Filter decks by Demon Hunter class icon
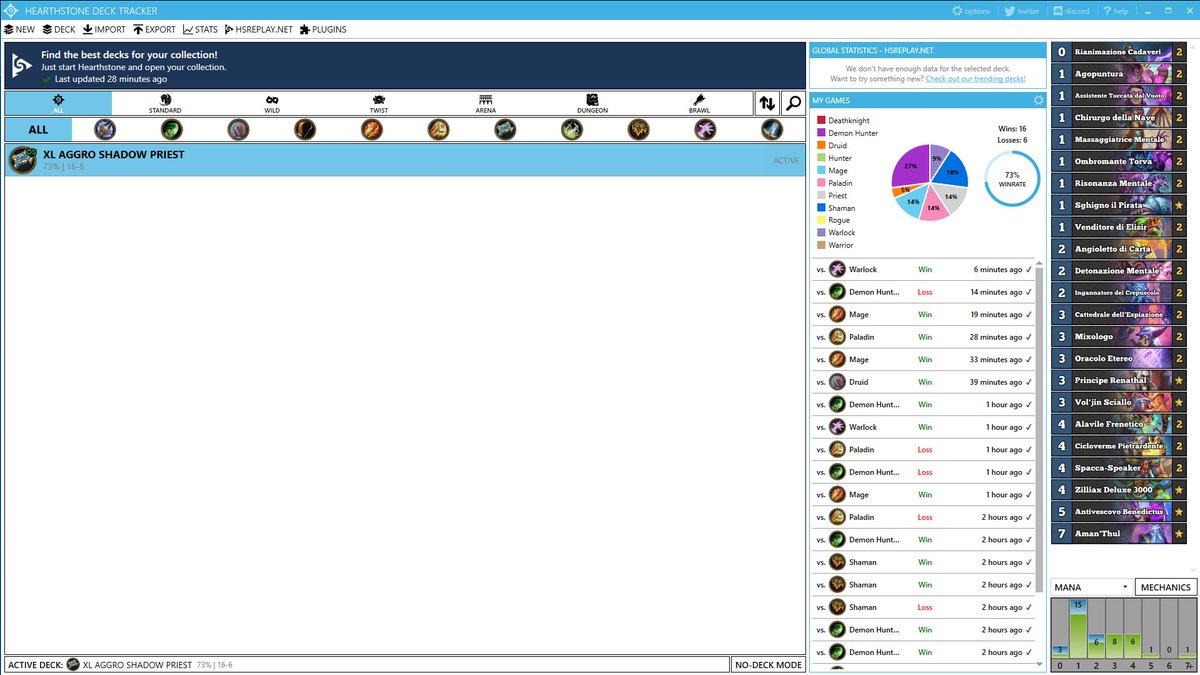 [x=172, y=129]
